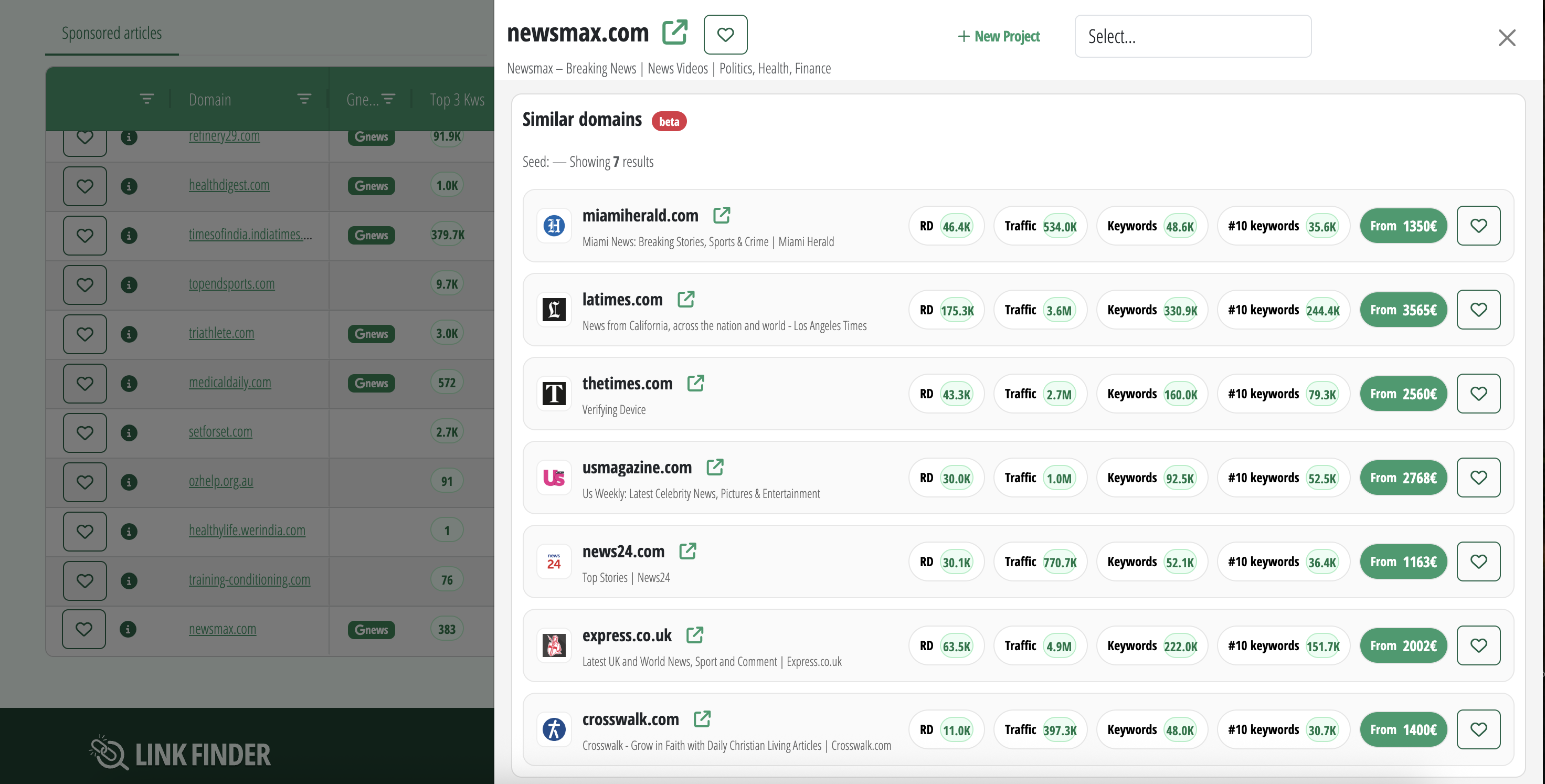Viewport: 1545px width, 784px height.
Task: Favorite thetimes.com with the heart button
Action: pos(1478,394)
